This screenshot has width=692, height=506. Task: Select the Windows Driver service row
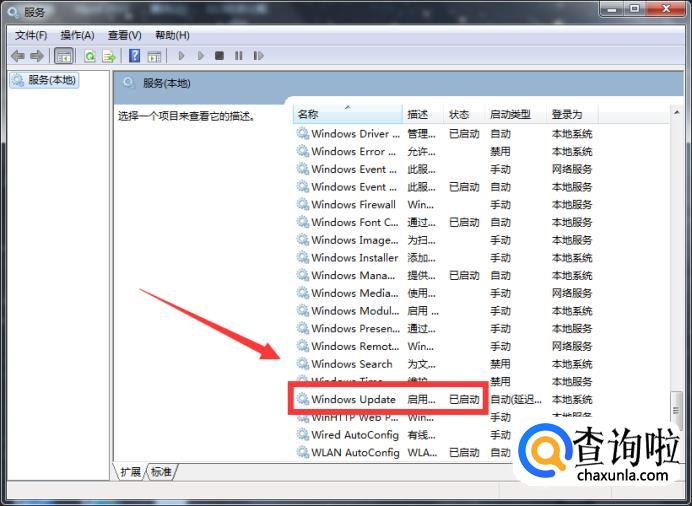[x=445, y=134]
